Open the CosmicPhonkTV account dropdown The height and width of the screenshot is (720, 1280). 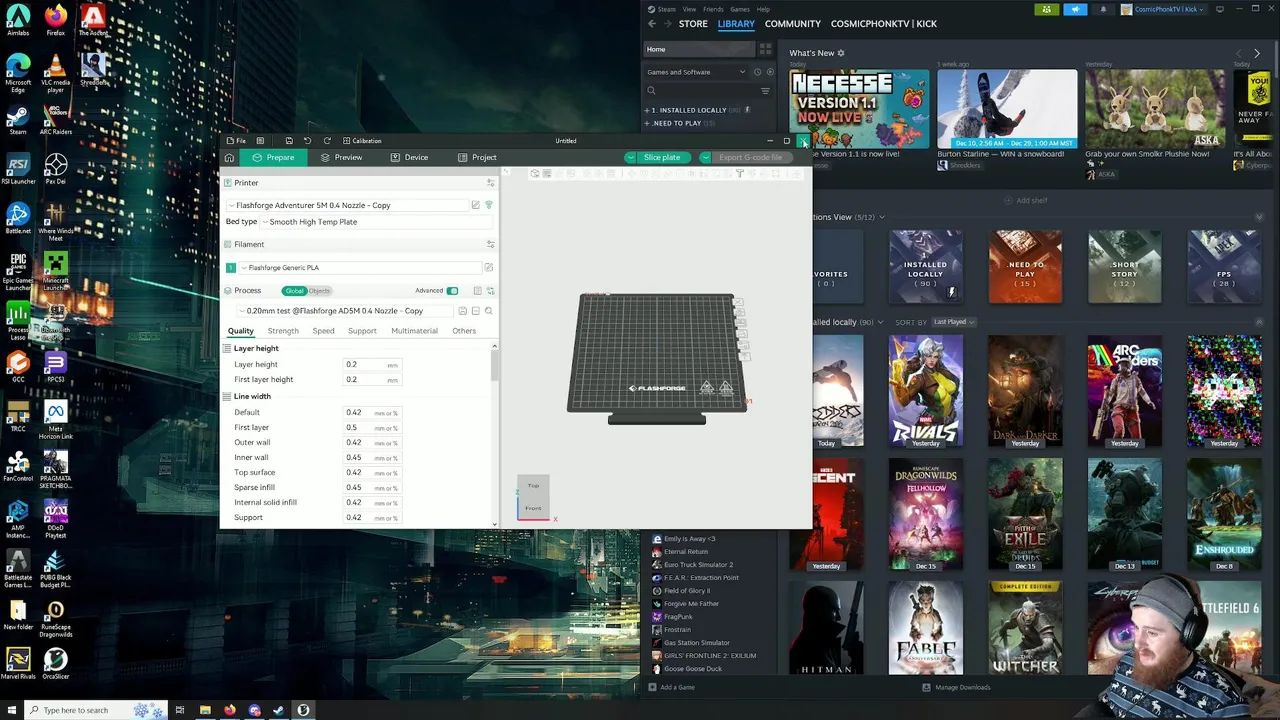pyautogui.click(x=1164, y=9)
